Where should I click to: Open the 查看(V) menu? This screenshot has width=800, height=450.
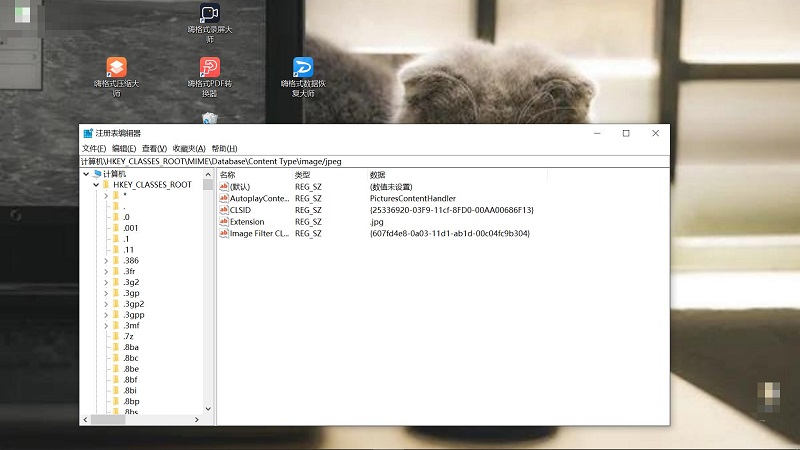point(154,148)
